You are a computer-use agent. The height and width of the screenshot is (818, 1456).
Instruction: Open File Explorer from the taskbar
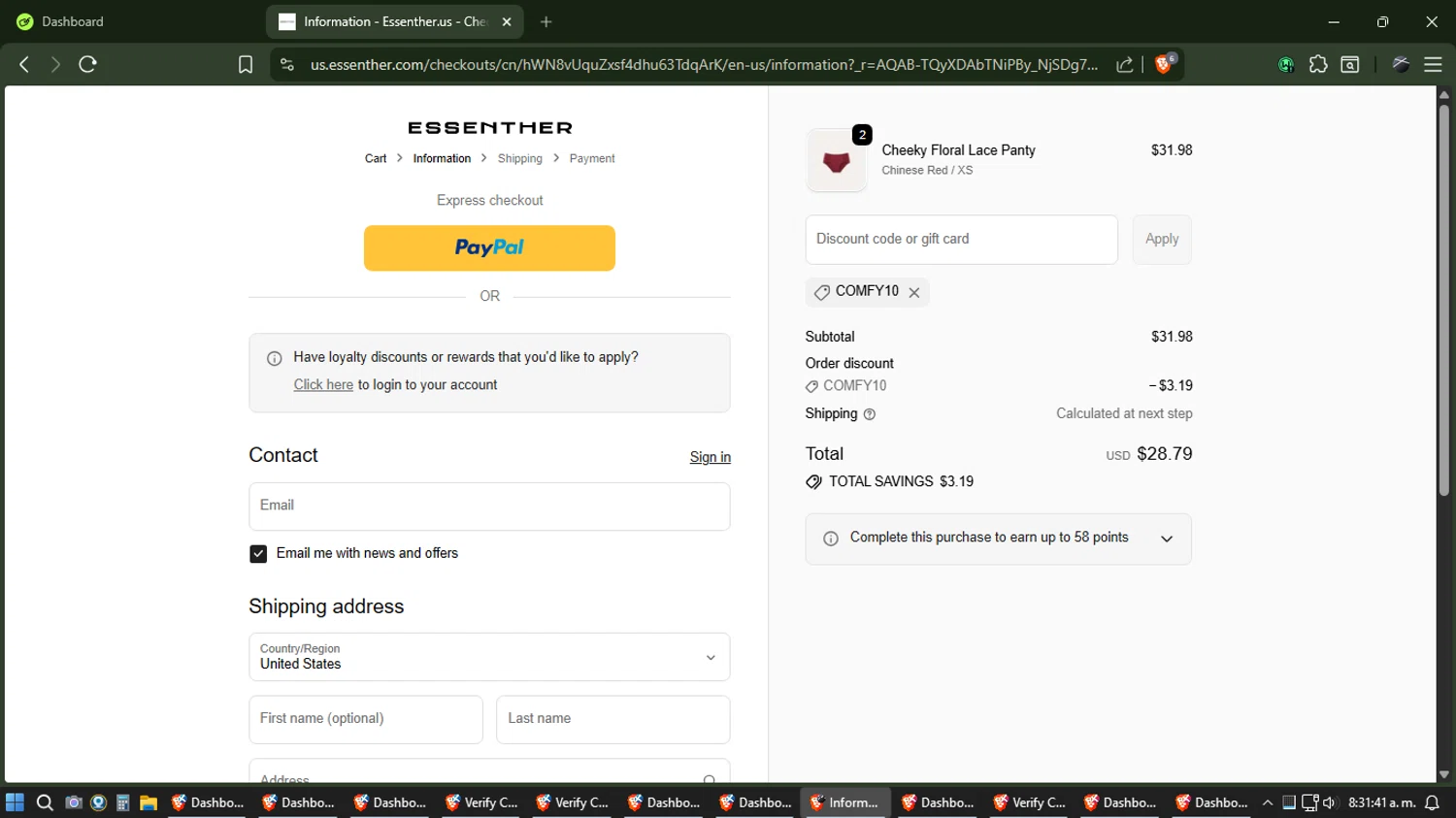click(149, 802)
